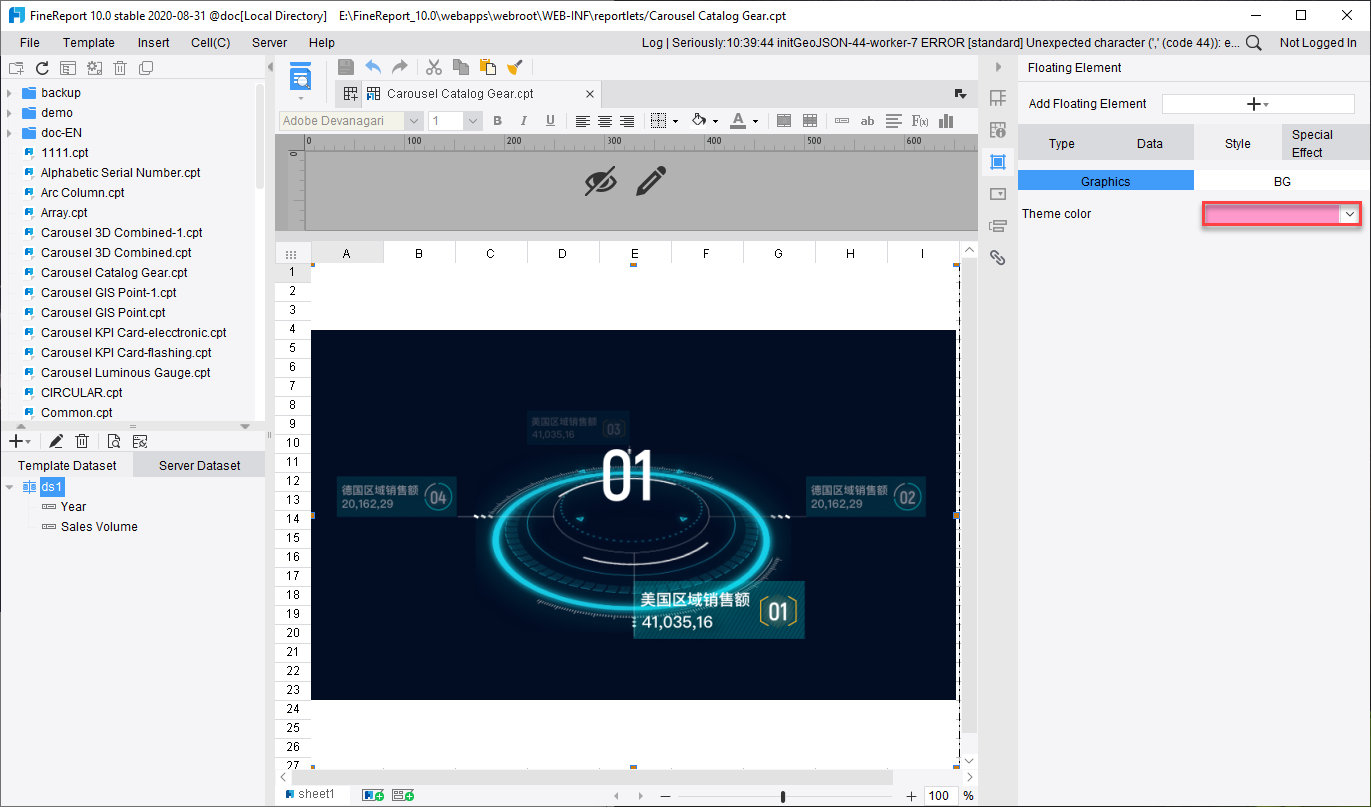Toggle bold formatting
Screen dimensions: 1371x807
(x=497, y=121)
